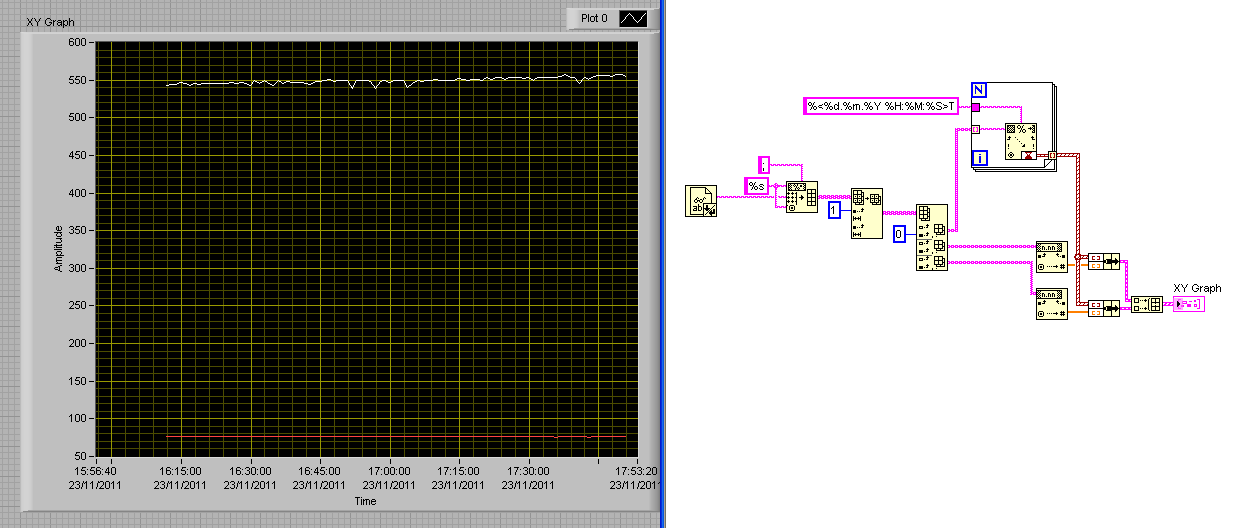Click the timestamp format string constant

[882, 106]
